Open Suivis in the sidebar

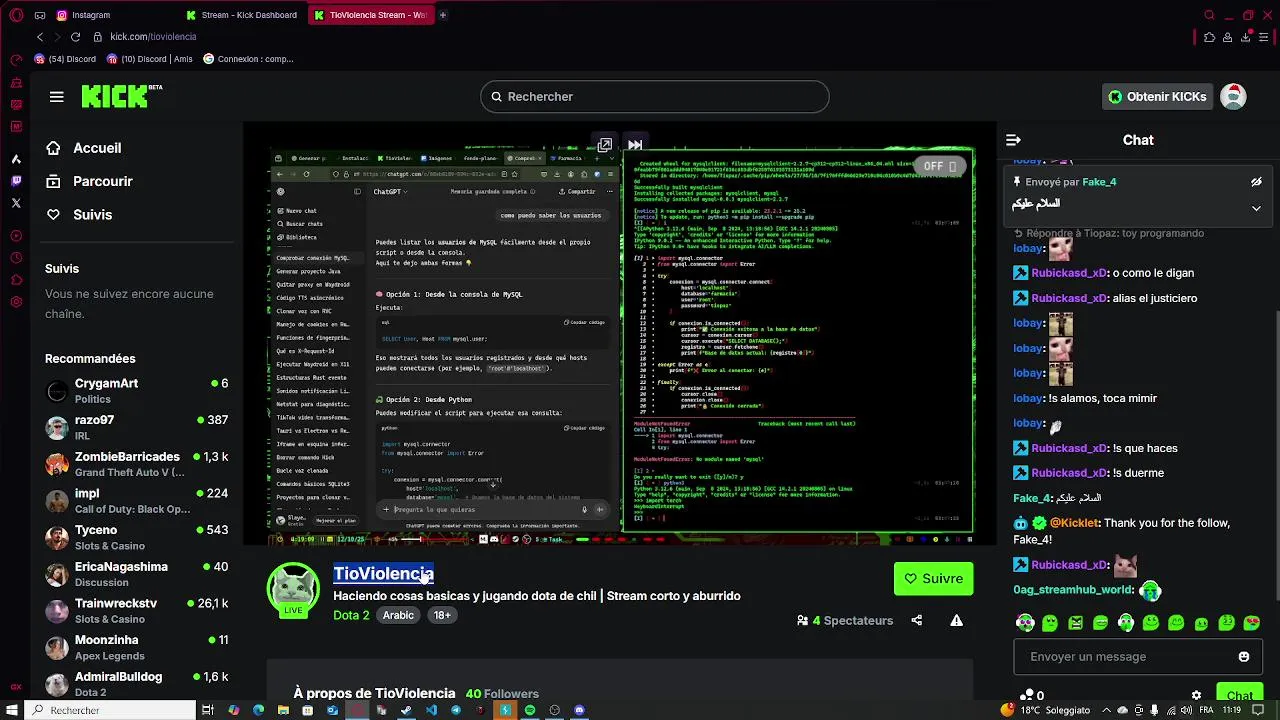tap(80, 214)
